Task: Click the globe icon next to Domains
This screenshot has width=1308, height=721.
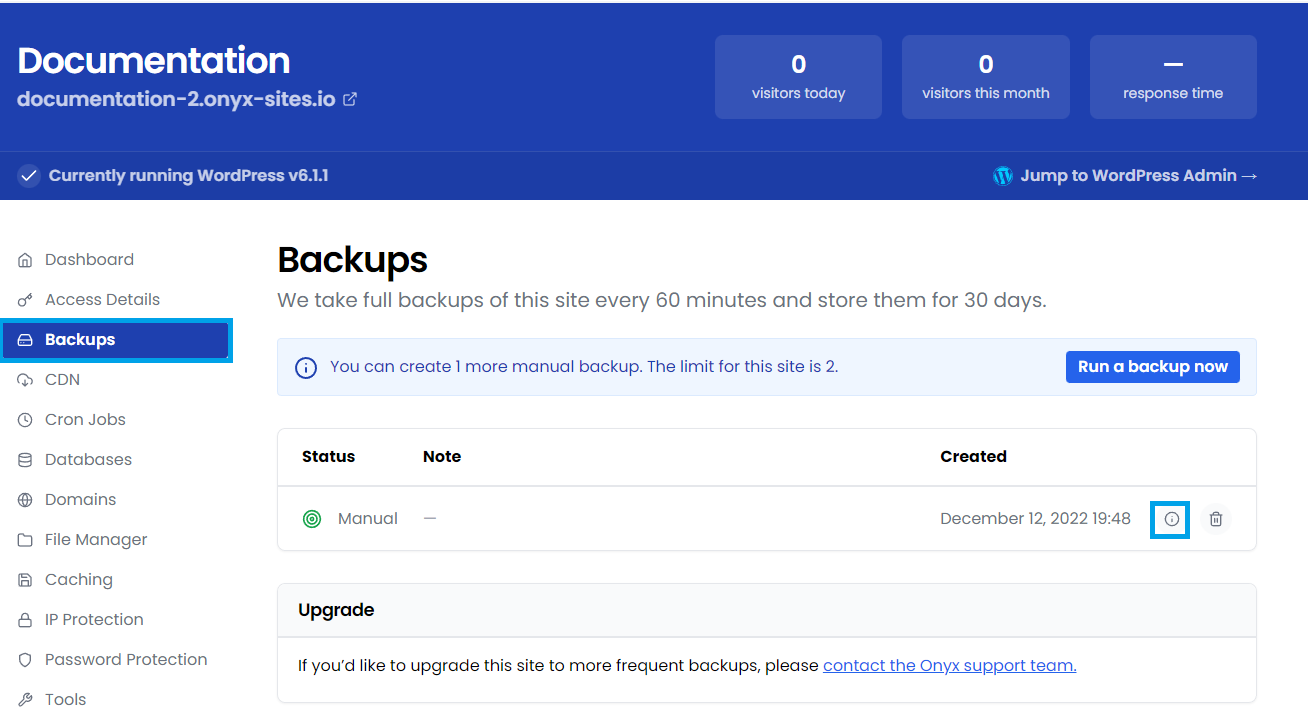Action: pyautogui.click(x=25, y=500)
